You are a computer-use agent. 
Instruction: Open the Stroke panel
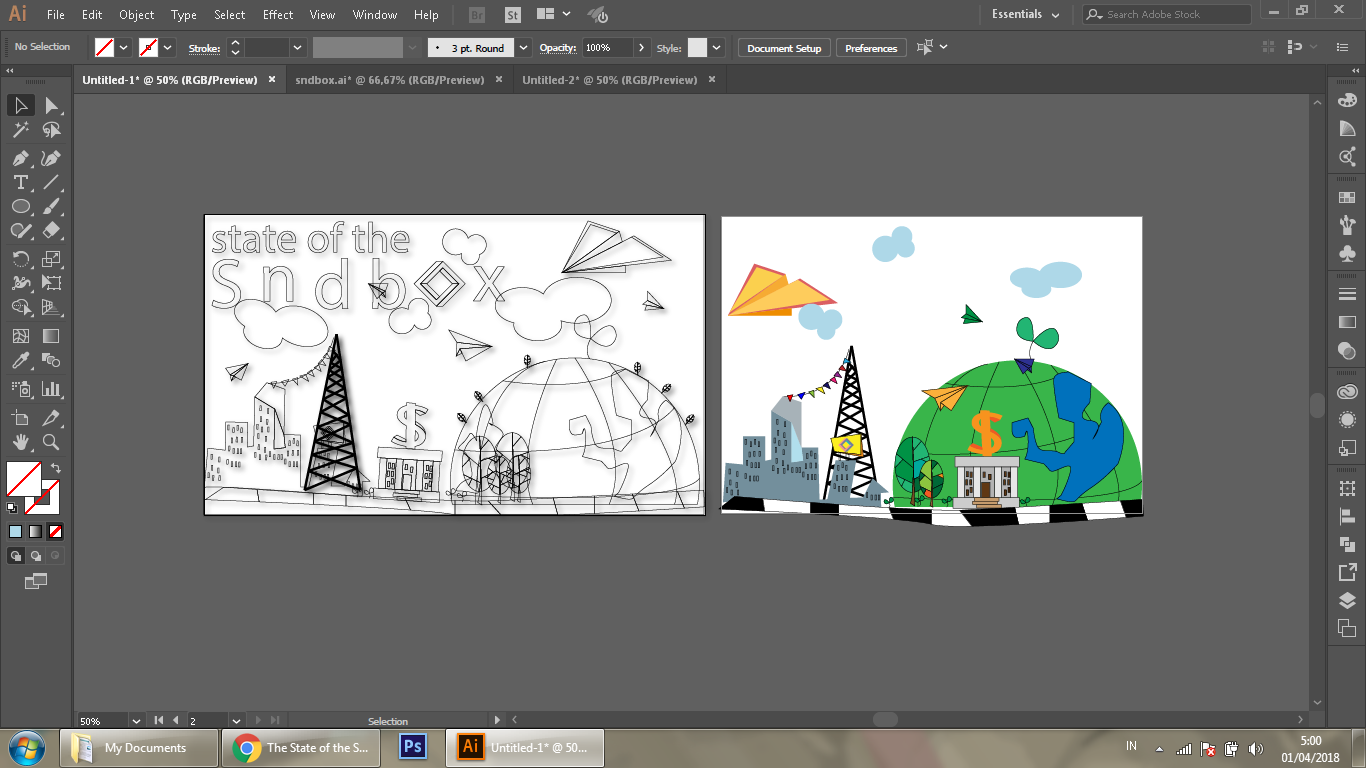(x=1347, y=294)
